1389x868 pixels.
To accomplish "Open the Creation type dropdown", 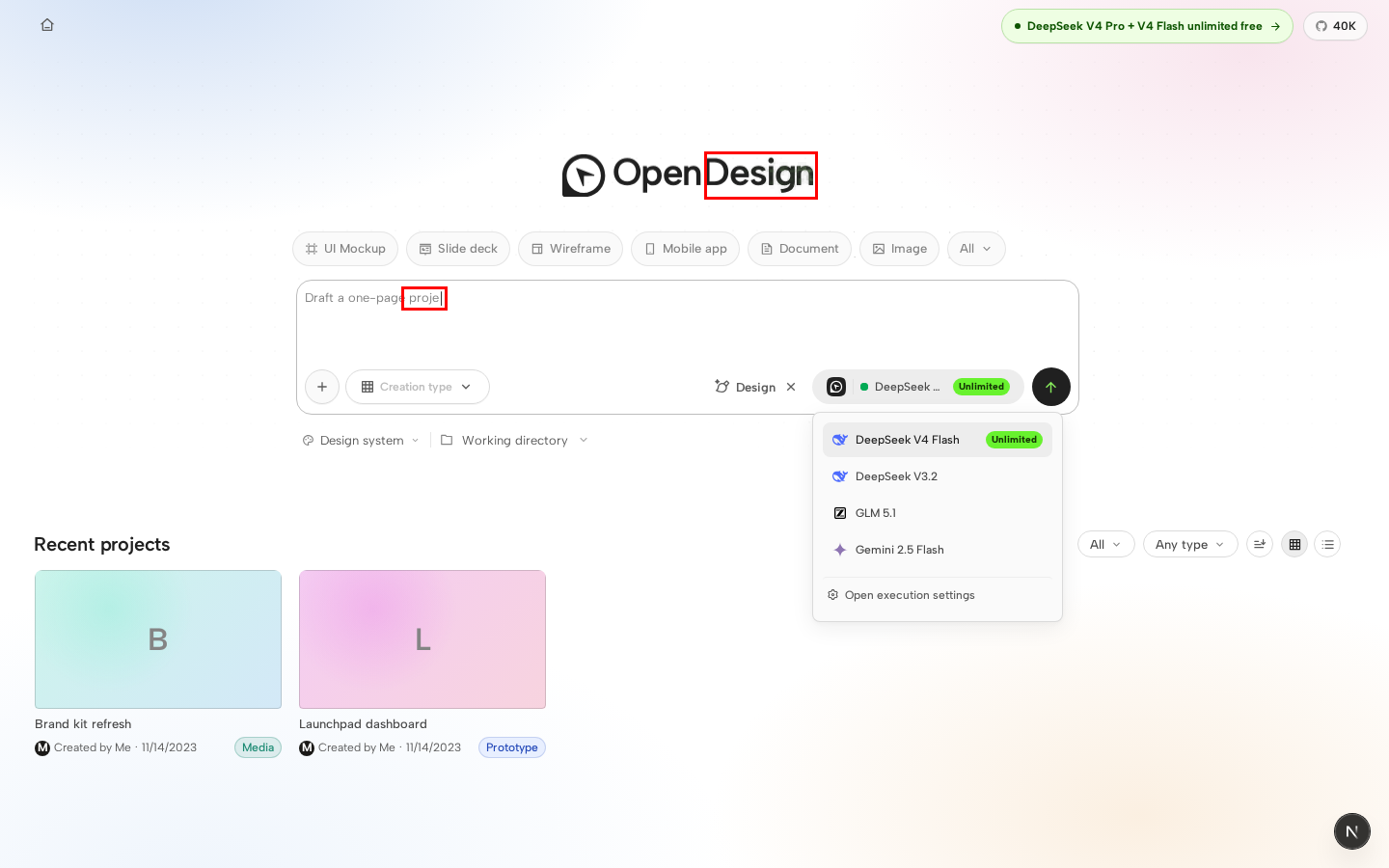I will point(418,387).
